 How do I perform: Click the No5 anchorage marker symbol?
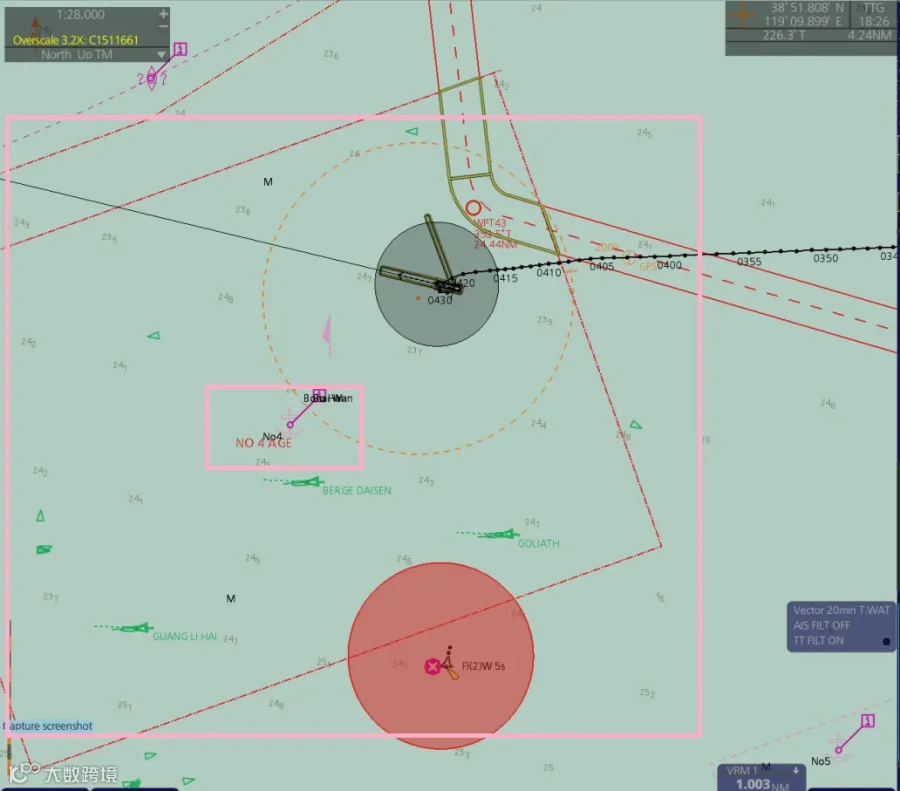tap(839, 749)
